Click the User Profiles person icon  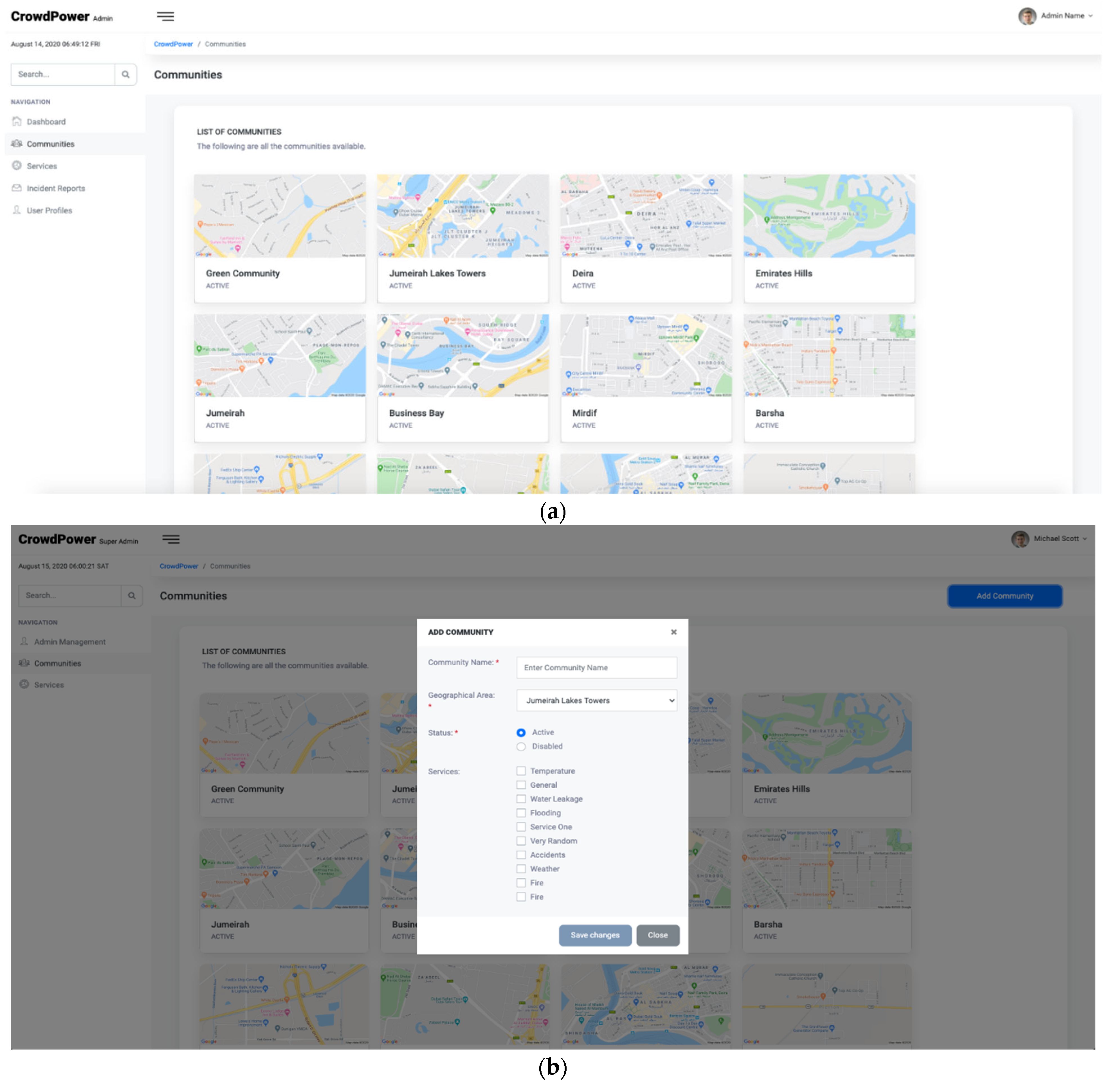point(17,210)
